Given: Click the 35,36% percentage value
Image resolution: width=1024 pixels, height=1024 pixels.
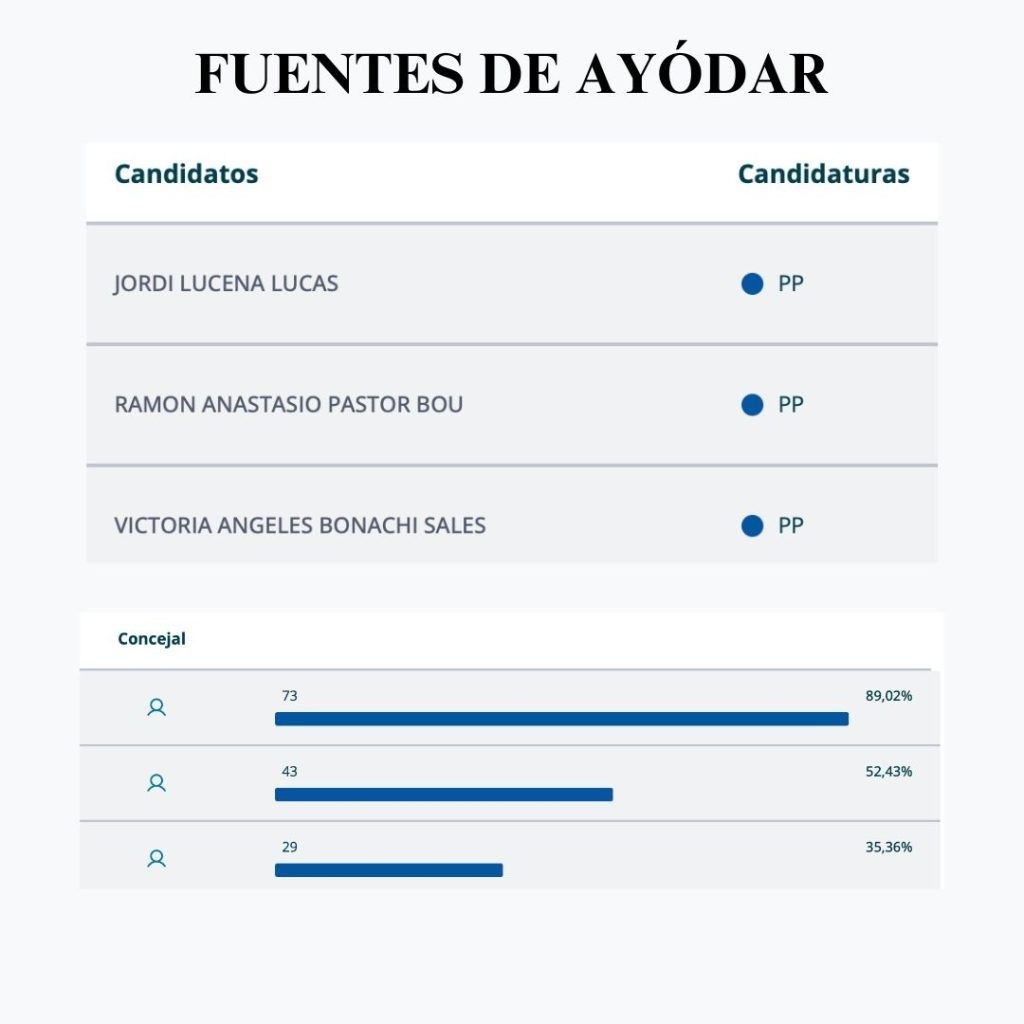Looking at the screenshot, I should pos(888,847).
